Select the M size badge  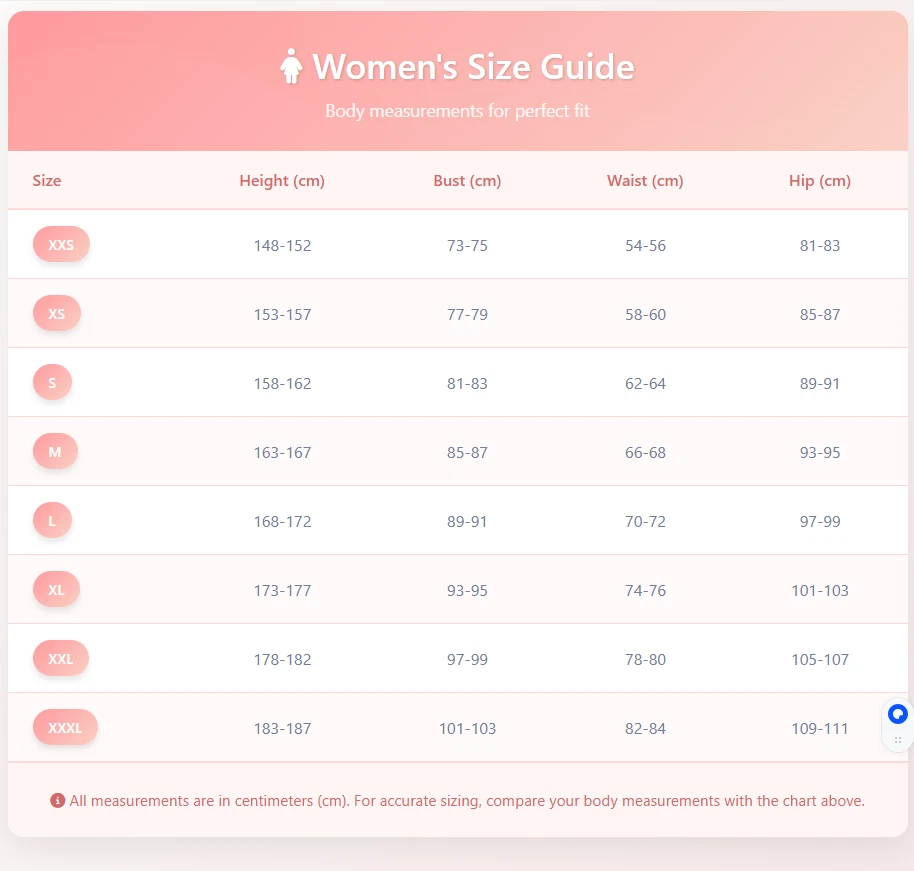tap(55, 452)
